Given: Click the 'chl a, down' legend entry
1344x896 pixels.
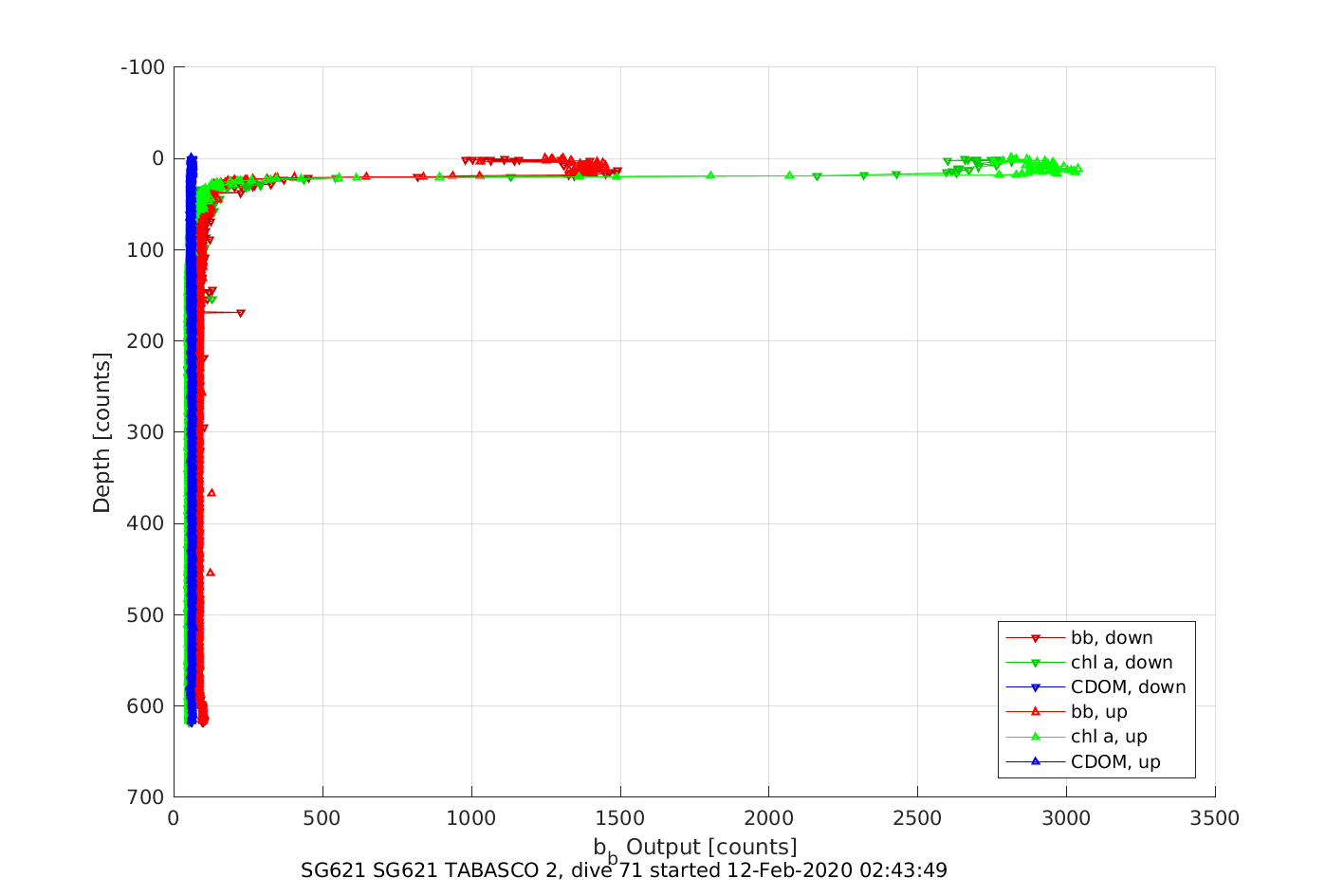Looking at the screenshot, I should [x=1089, y=663].
